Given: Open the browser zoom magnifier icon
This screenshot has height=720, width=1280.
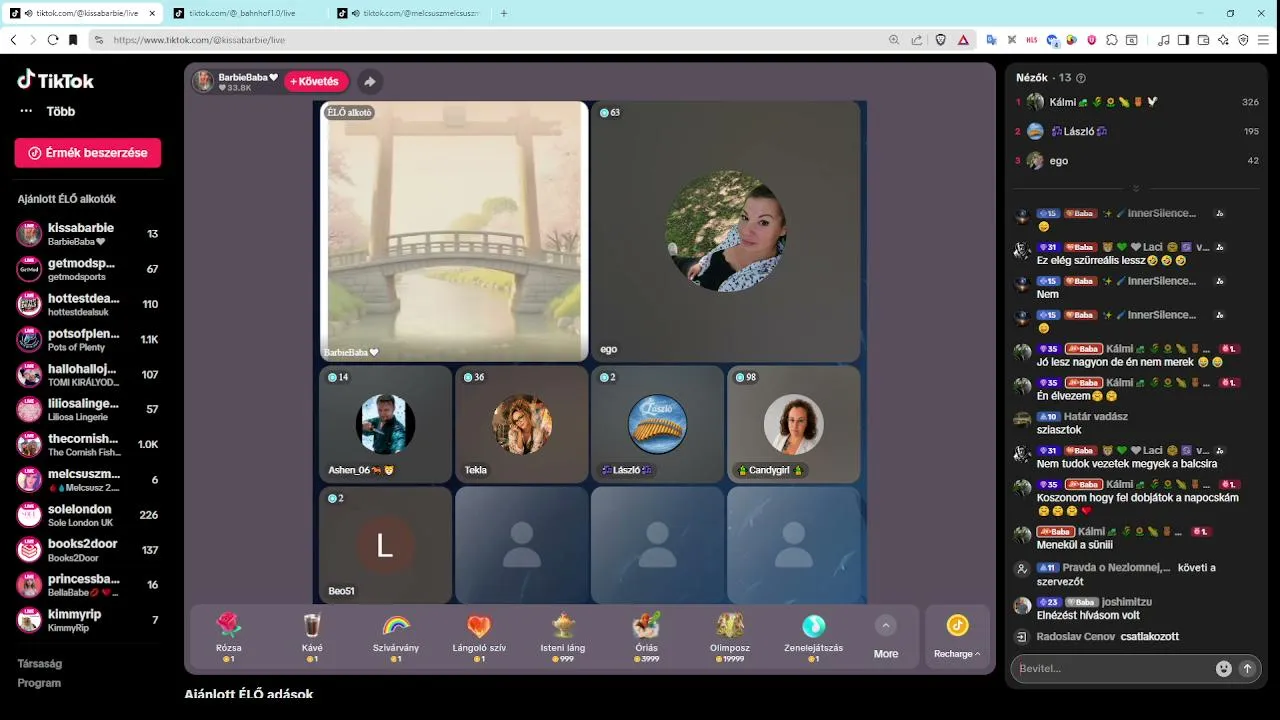Looking at the screenshot, I should (894, 40).
